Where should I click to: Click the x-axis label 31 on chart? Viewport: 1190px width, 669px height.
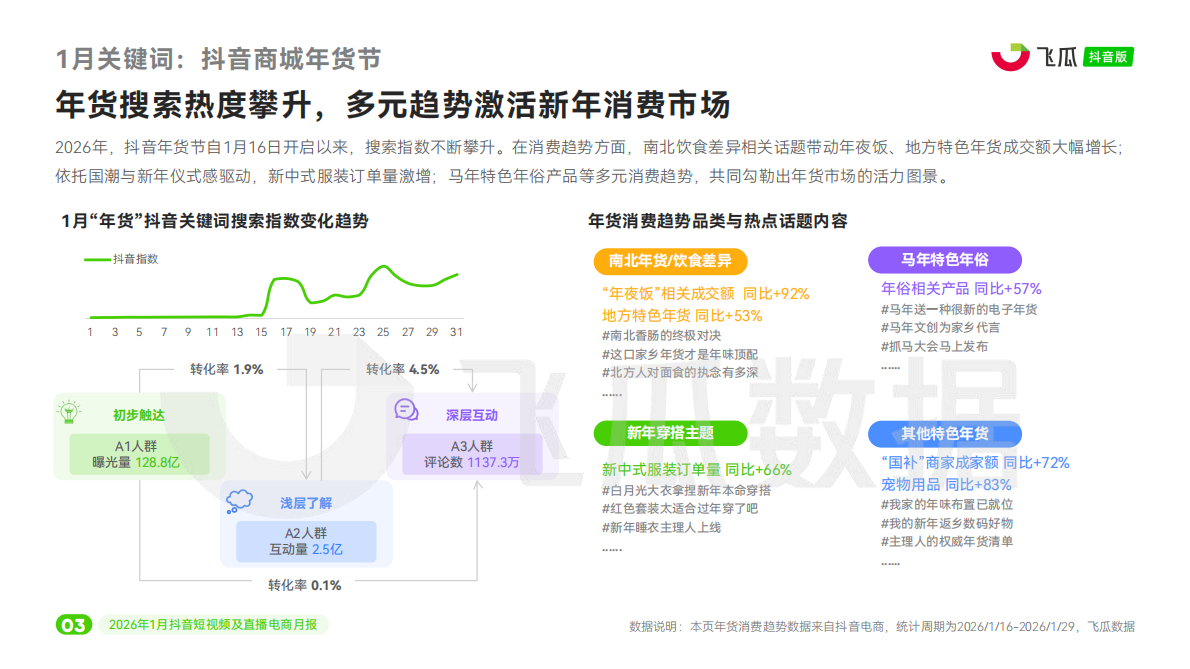[456, 332]
